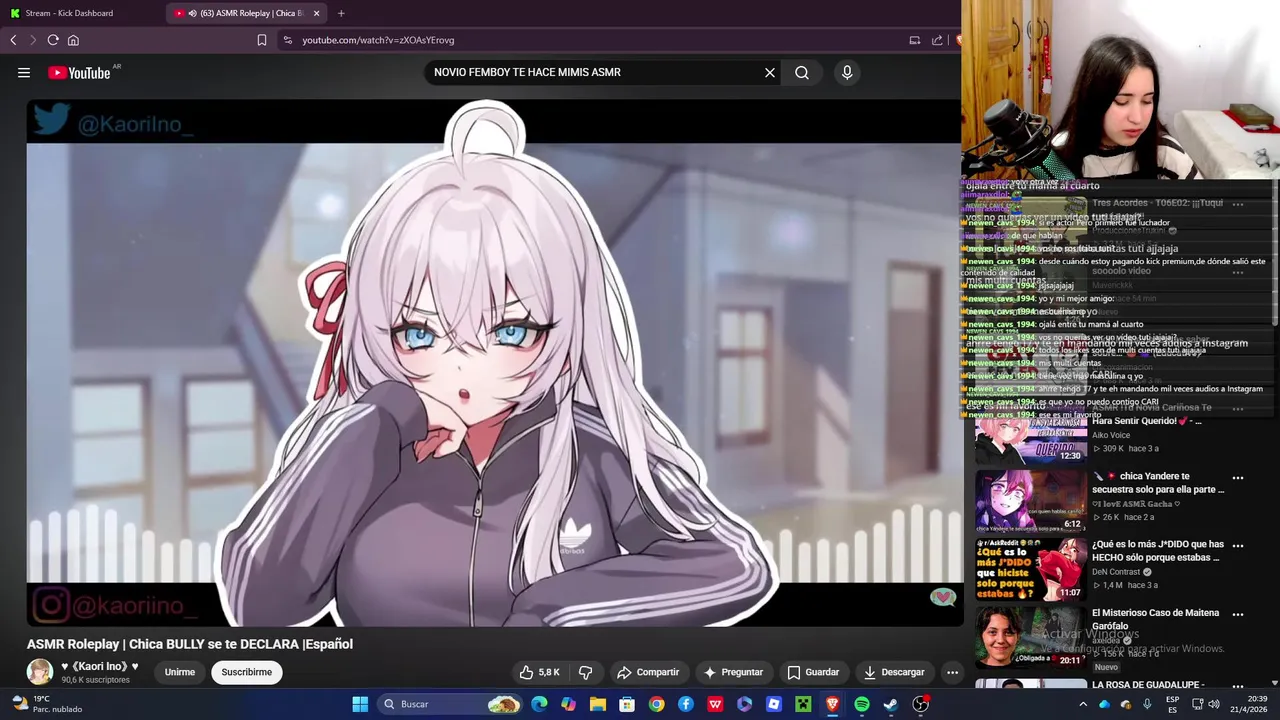Viewport: 1280px width, 720px height.
Task: Open Spotify from the taskbar
Action: pyautogui.click(x=862, y=704)
